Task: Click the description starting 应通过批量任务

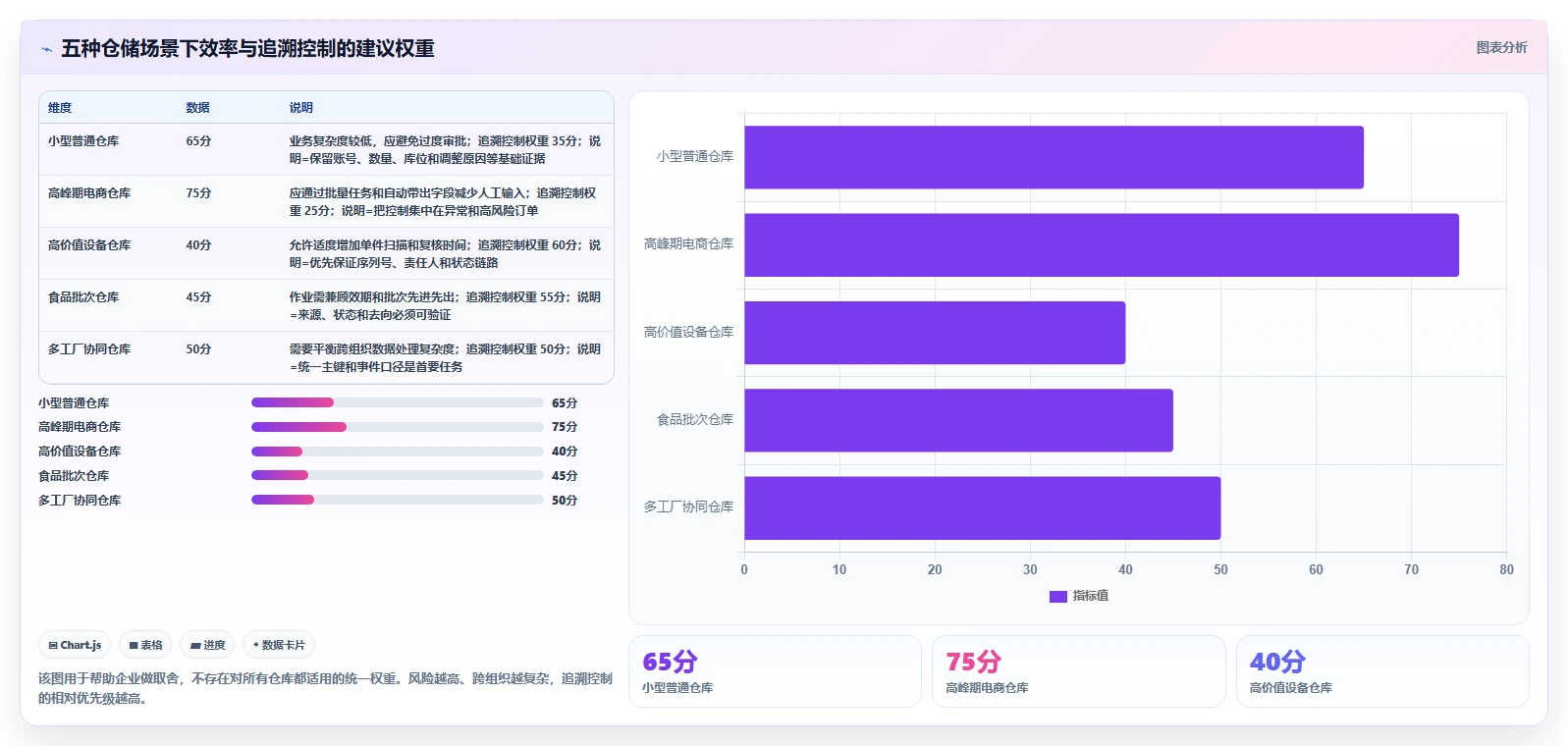Action: (445, 202)
